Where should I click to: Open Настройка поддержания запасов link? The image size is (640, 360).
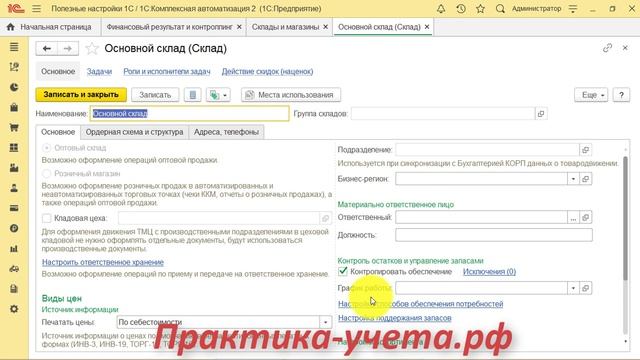click(395, 318)
